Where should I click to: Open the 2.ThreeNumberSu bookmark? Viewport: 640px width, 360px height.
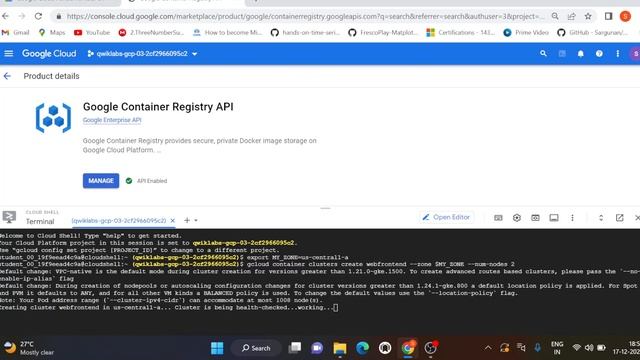pyautogui.click(x=151, y=32)
